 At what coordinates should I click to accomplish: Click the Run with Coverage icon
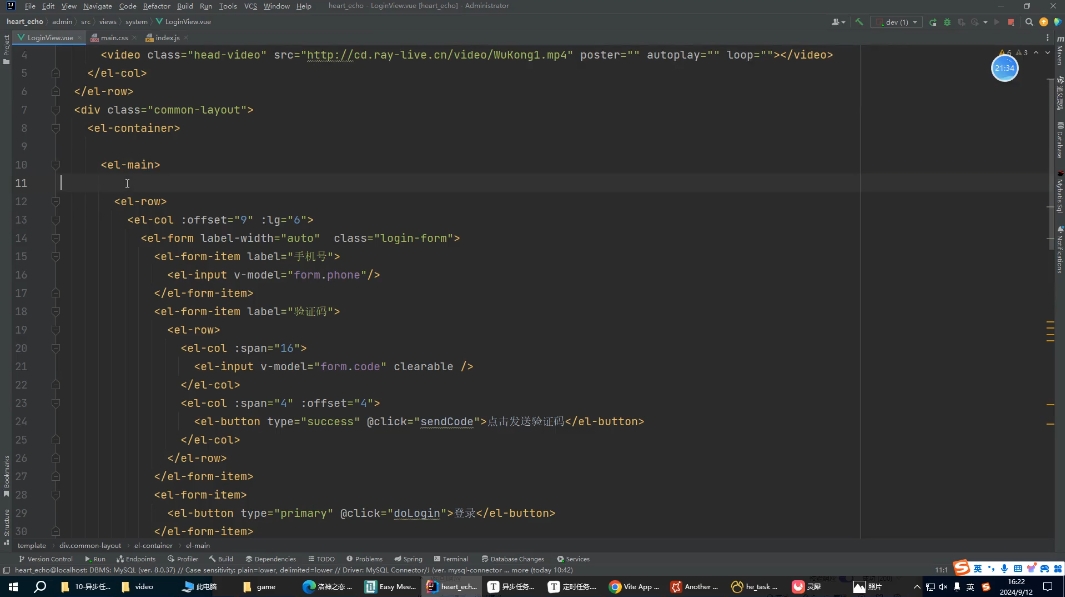pos(961,22)
